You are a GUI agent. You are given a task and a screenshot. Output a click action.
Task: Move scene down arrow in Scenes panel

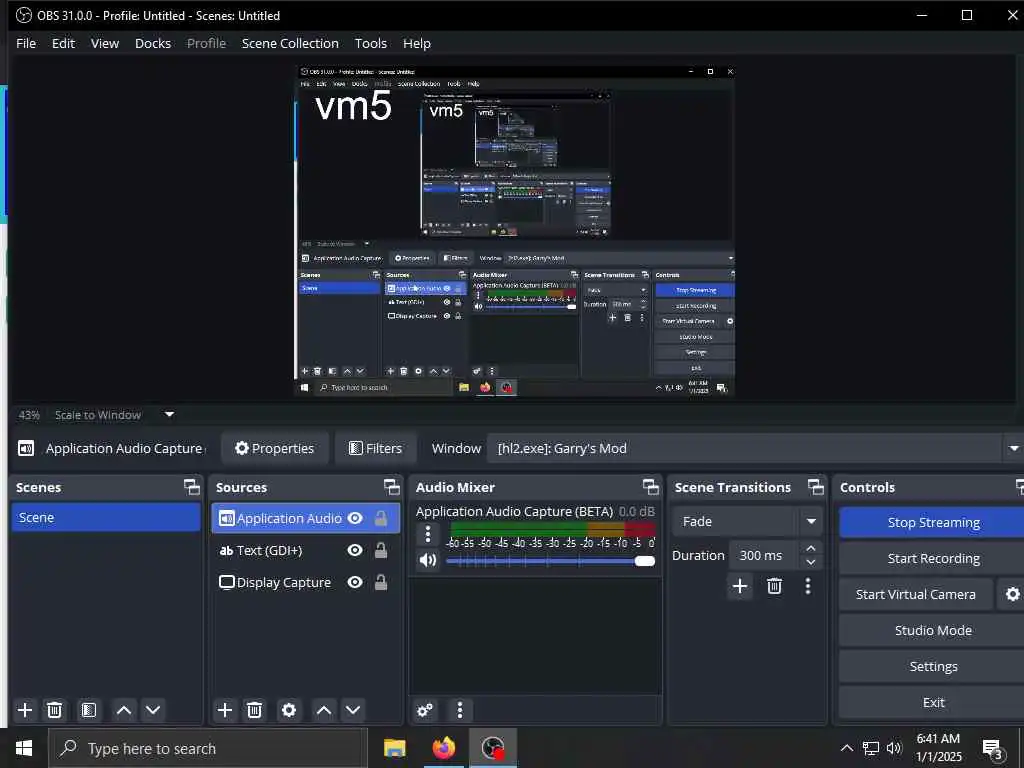(153, 710)
